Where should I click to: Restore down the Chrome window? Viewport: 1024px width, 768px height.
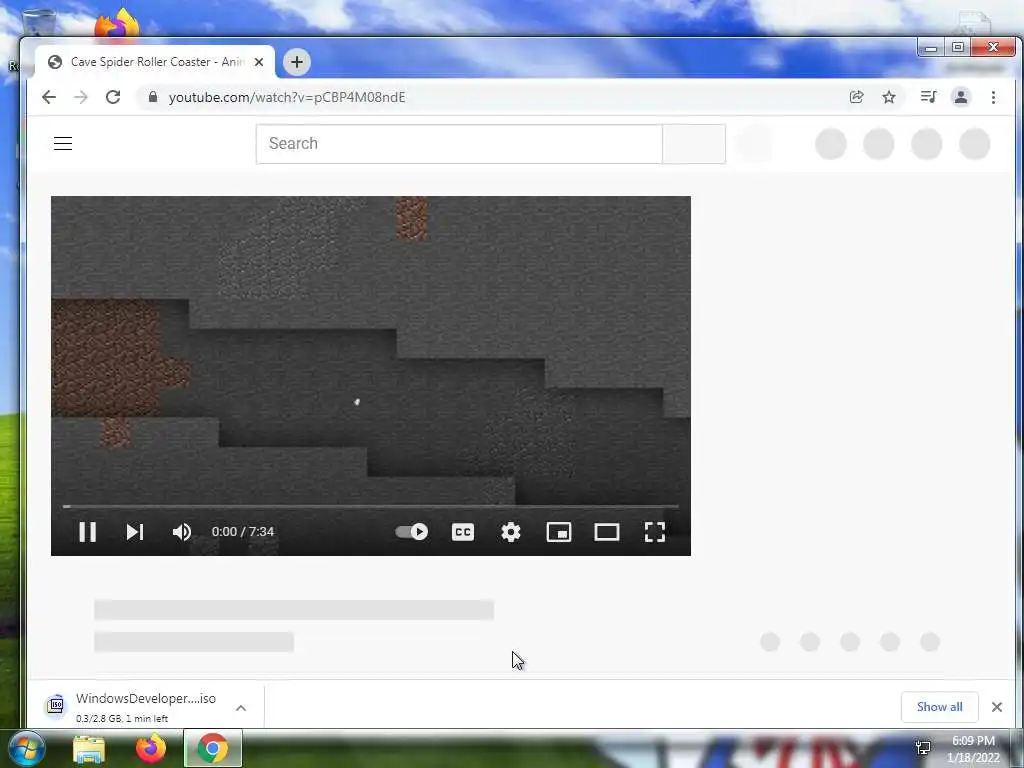coord(957,48)
